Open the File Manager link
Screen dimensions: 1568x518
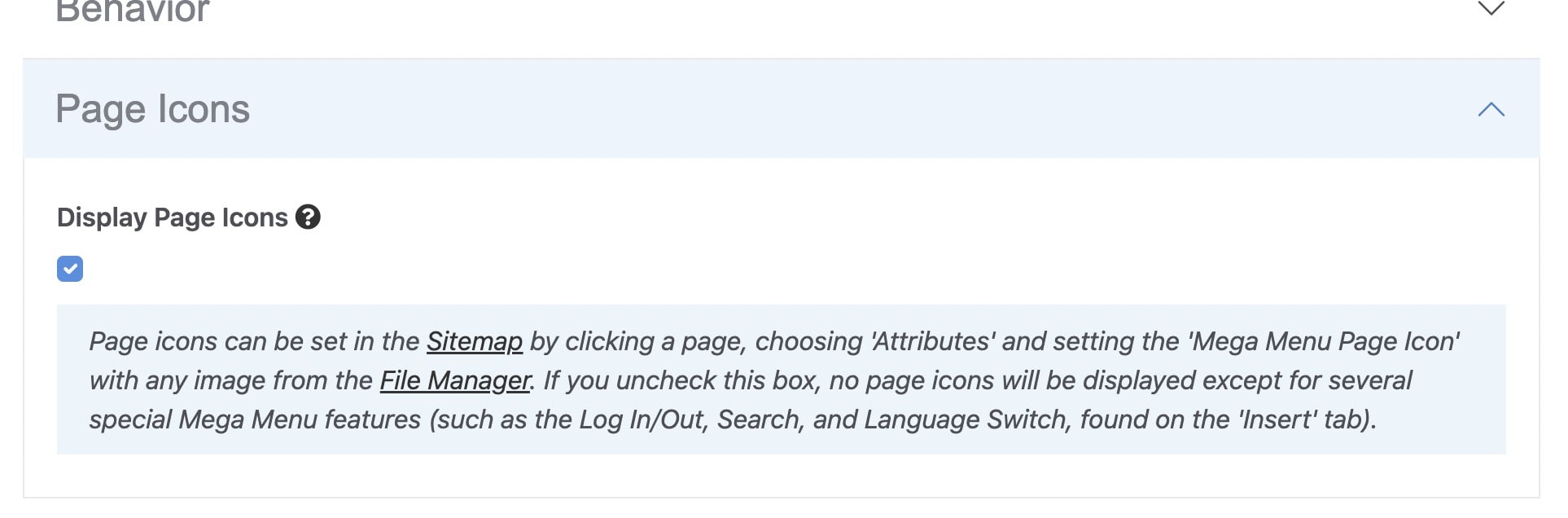point(454,380)
